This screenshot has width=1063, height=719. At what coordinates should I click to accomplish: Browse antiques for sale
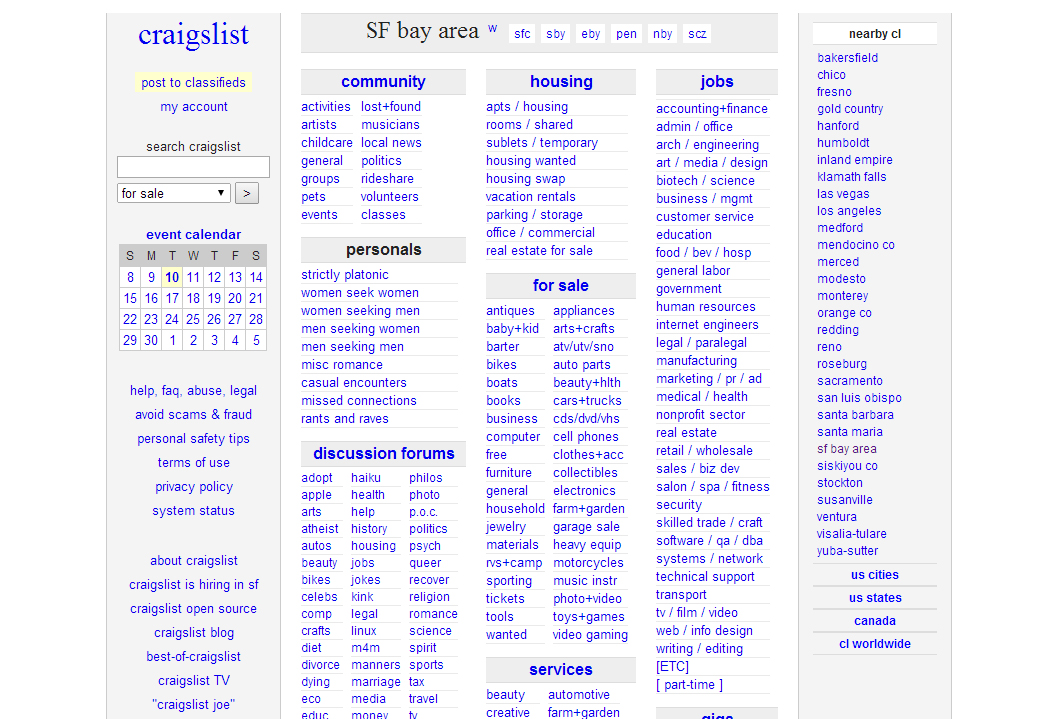(x=510, y=310)
